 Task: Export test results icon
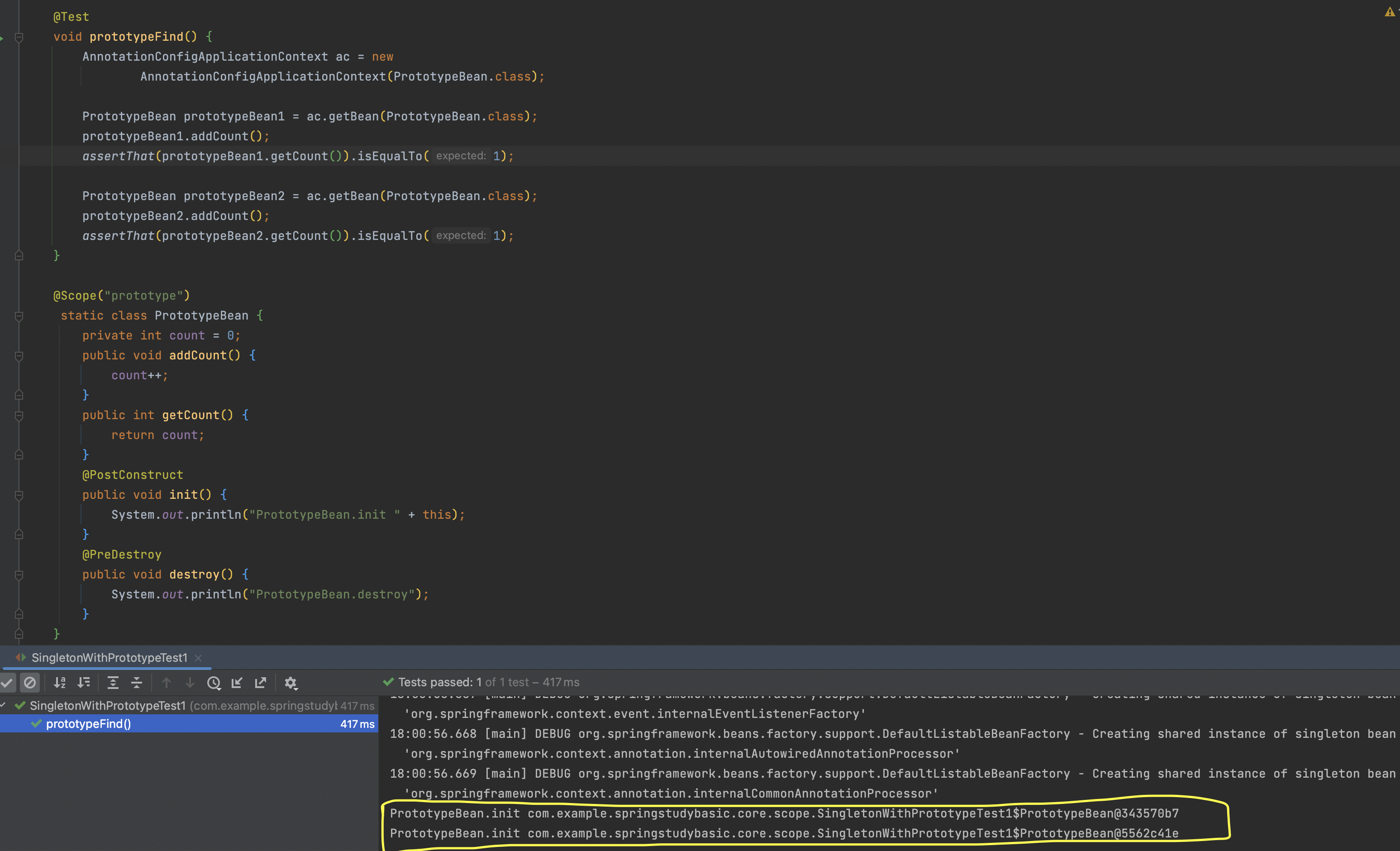coord(260,682)
